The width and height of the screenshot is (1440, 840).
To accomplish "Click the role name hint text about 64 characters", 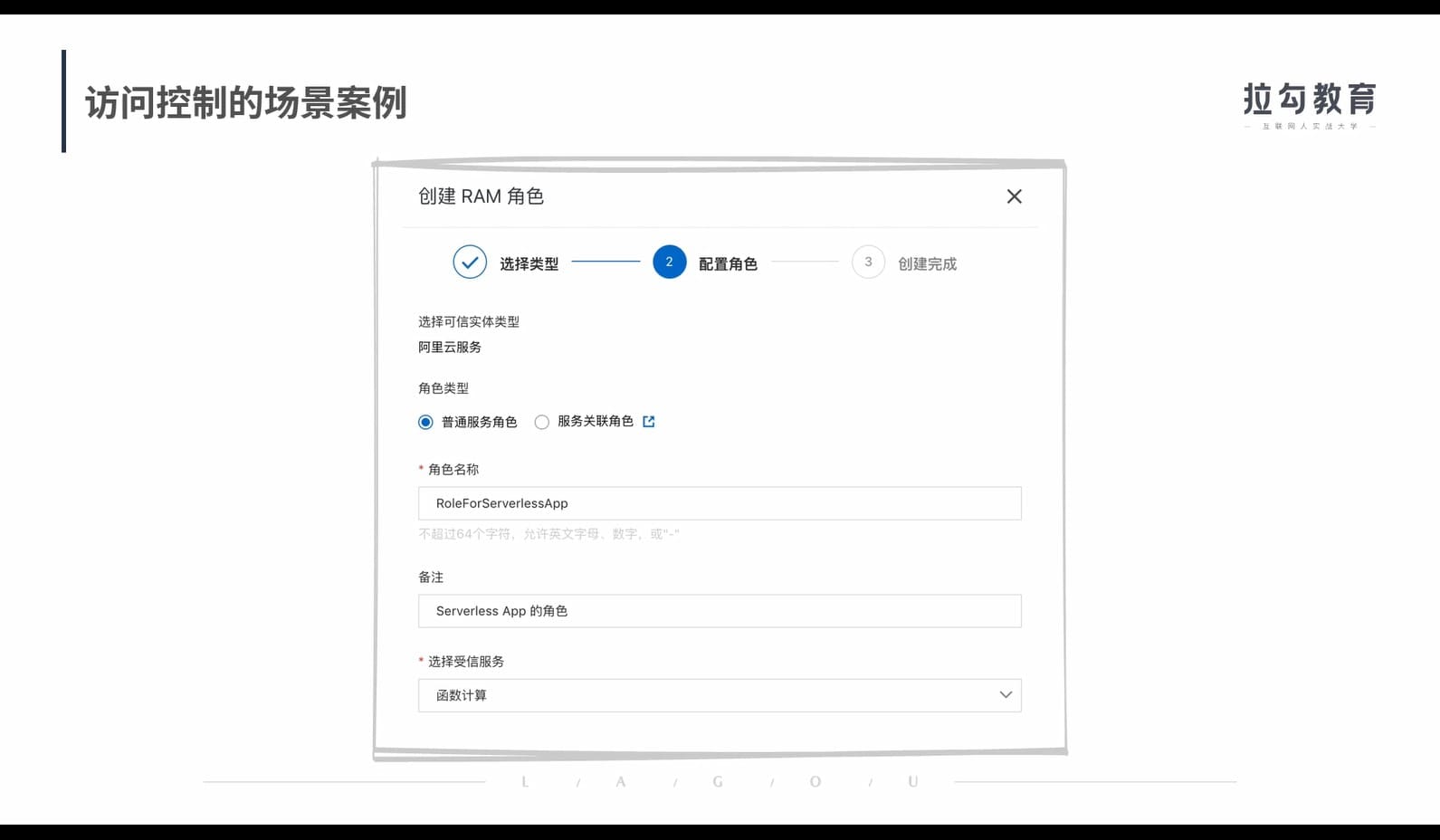I will point(548,534).
